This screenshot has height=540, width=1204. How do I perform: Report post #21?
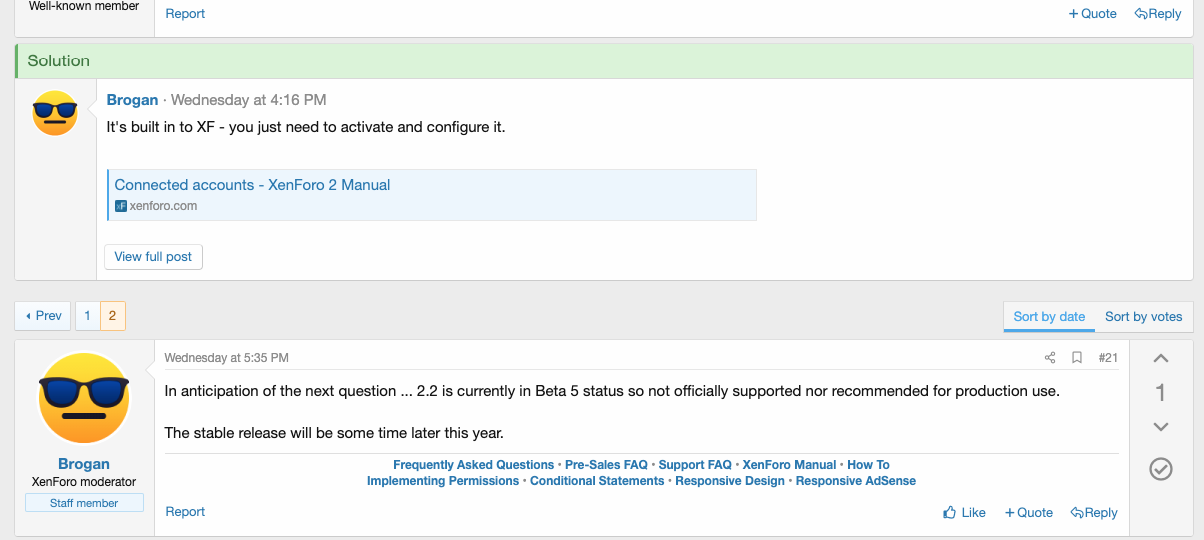(185, 512)
